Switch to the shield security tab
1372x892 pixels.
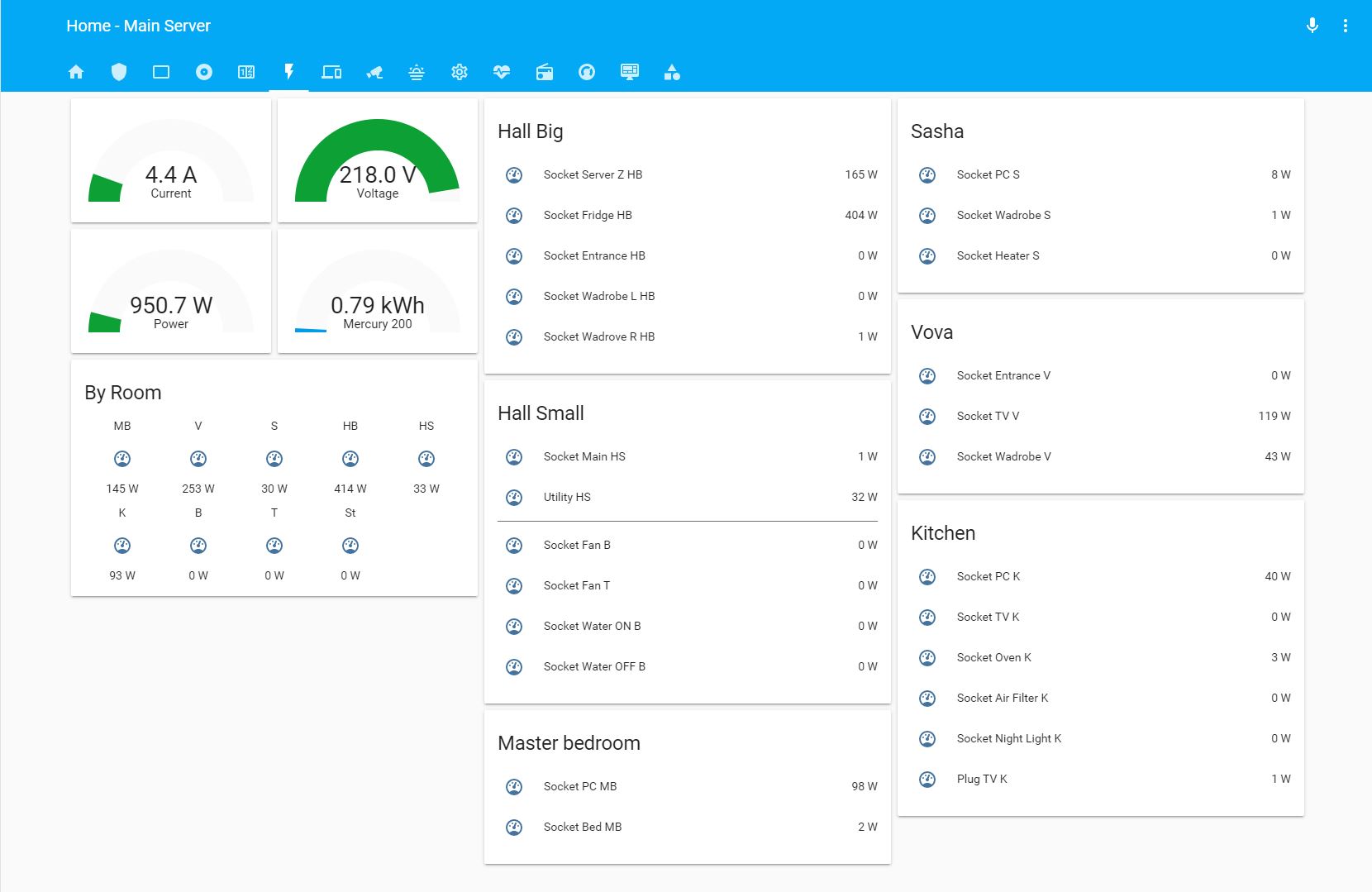[x=119, y=72]
